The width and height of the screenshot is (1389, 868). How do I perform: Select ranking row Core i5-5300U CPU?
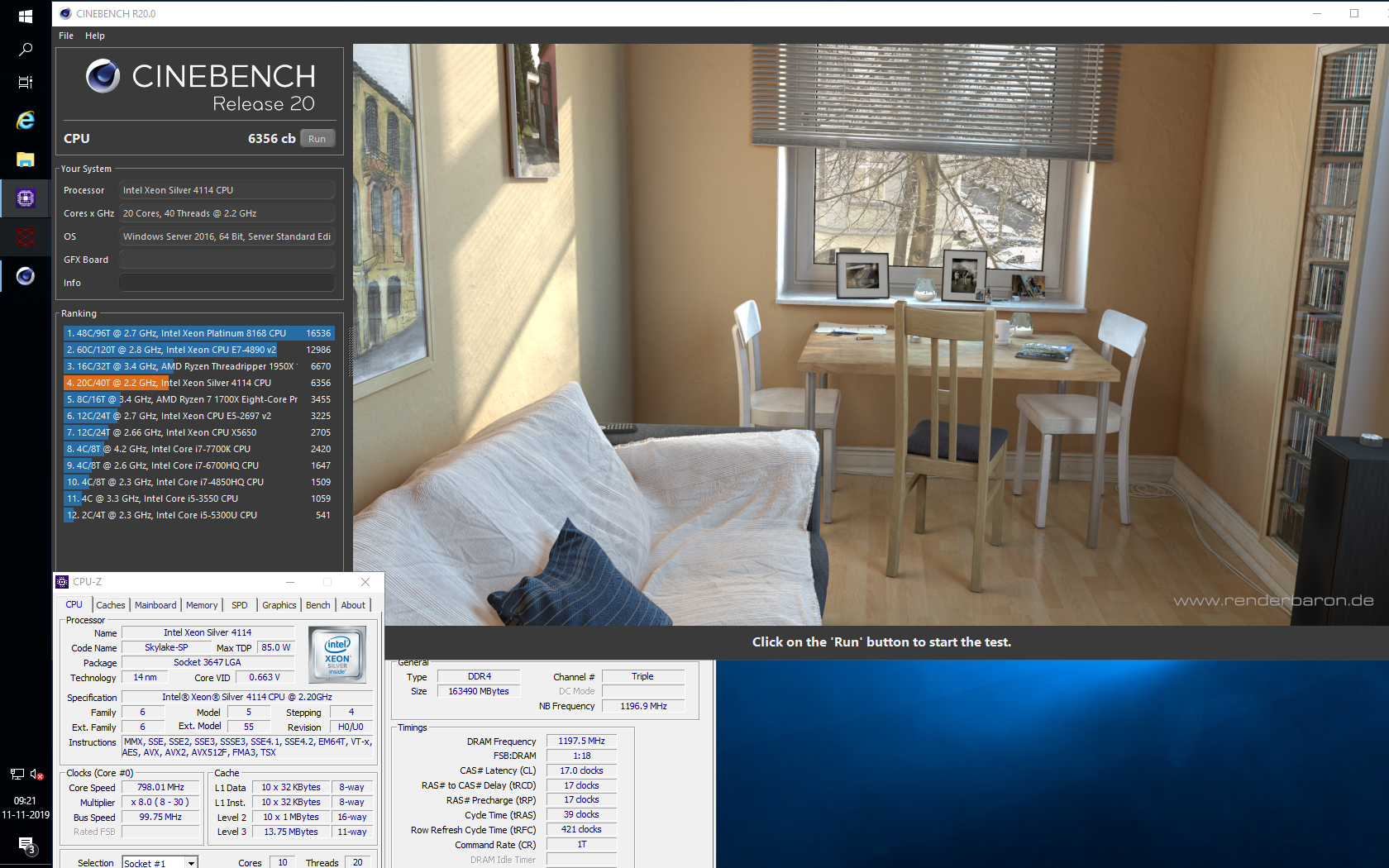198,515
